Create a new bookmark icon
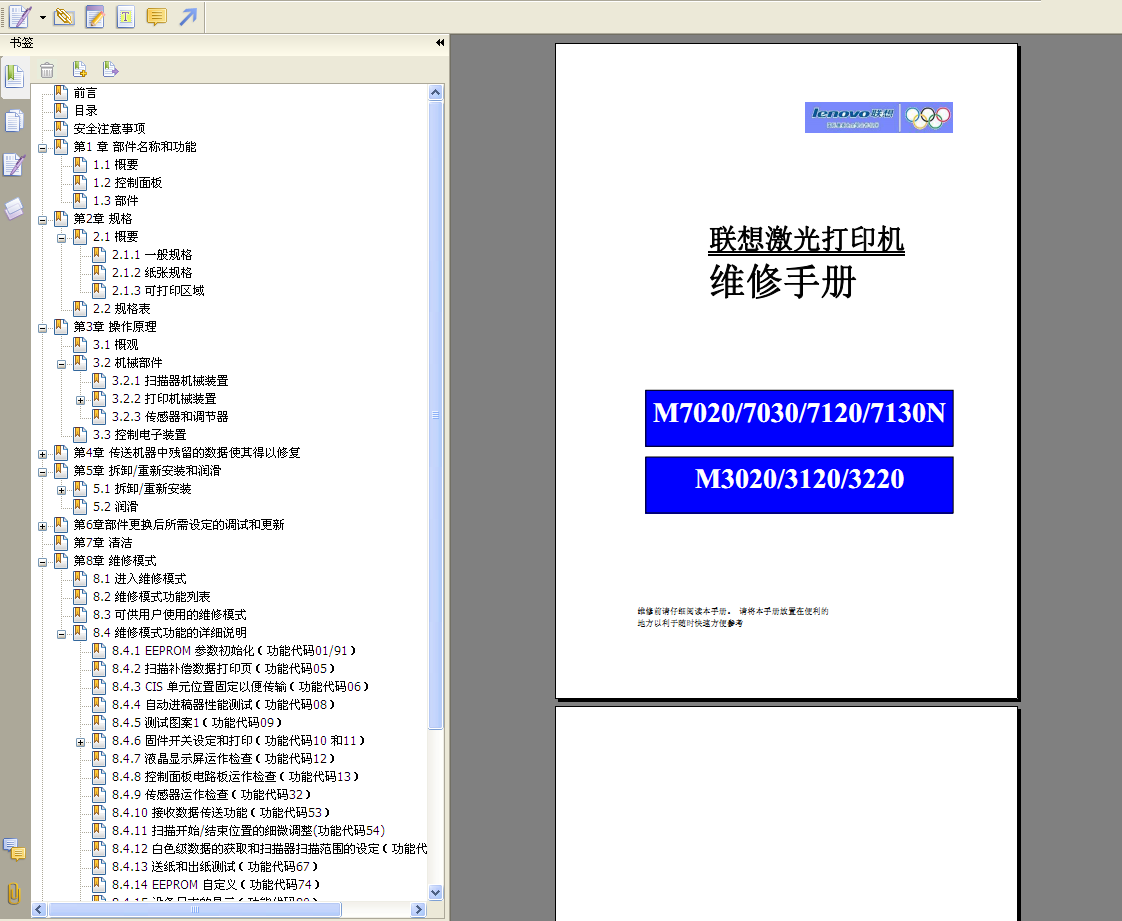 coord(79,69)
